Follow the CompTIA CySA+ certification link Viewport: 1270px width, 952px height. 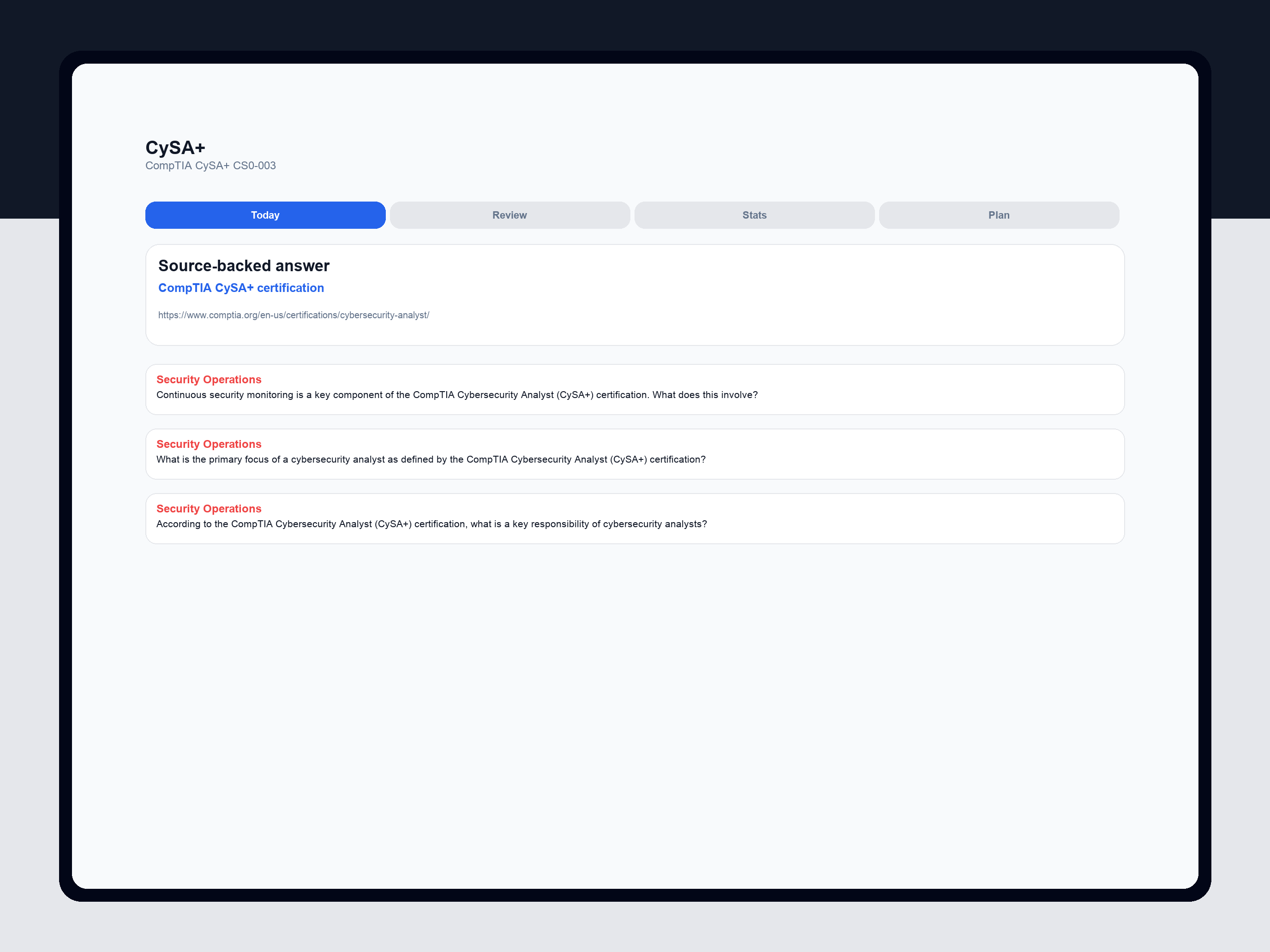coord(241,288)
